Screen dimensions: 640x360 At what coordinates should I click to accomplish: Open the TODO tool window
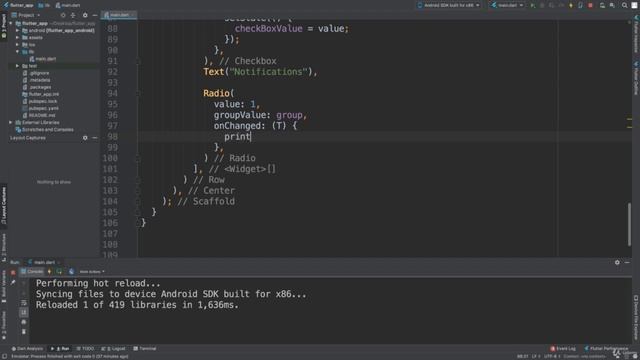[x=85, y=349]
